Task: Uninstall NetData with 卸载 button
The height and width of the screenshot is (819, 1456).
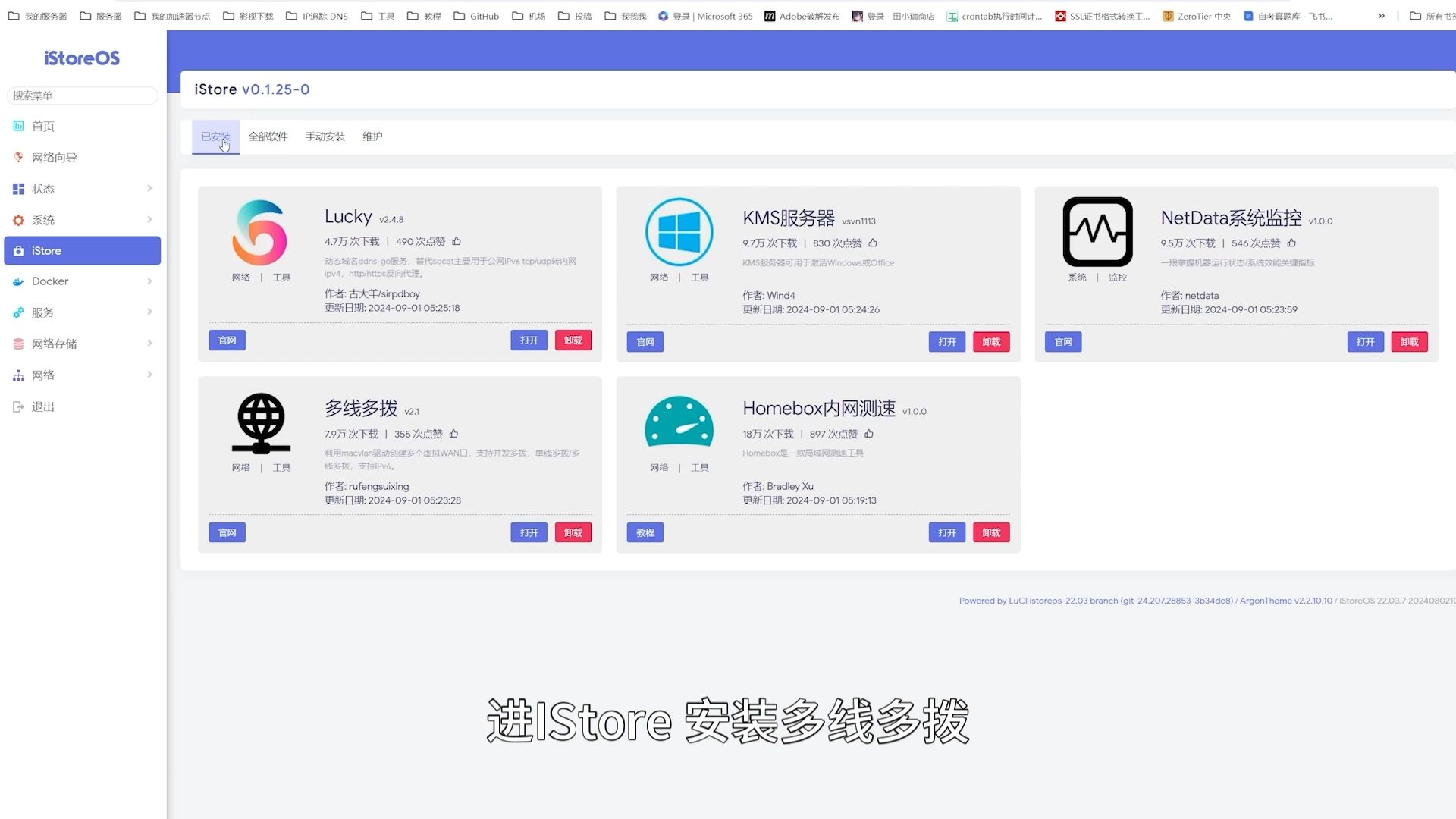Action: pos(1410,342)
